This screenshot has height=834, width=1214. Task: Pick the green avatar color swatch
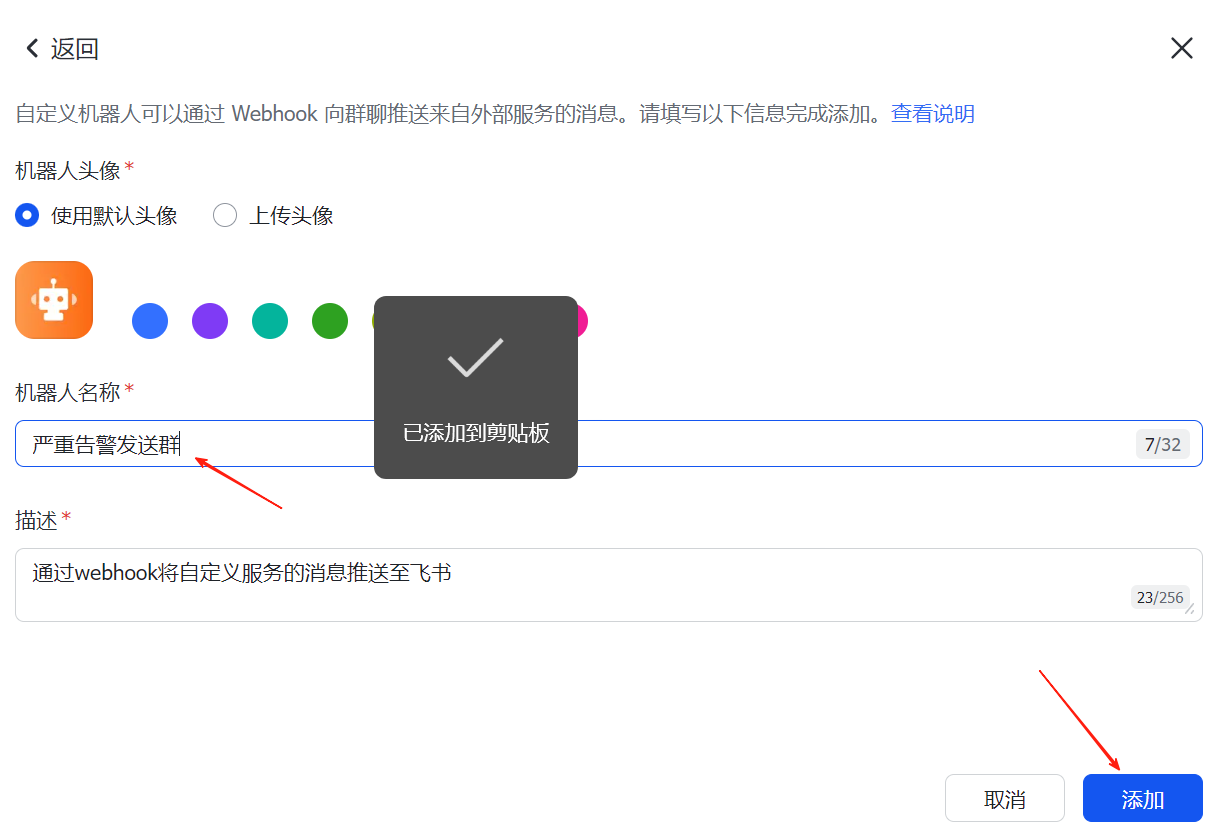330,321
